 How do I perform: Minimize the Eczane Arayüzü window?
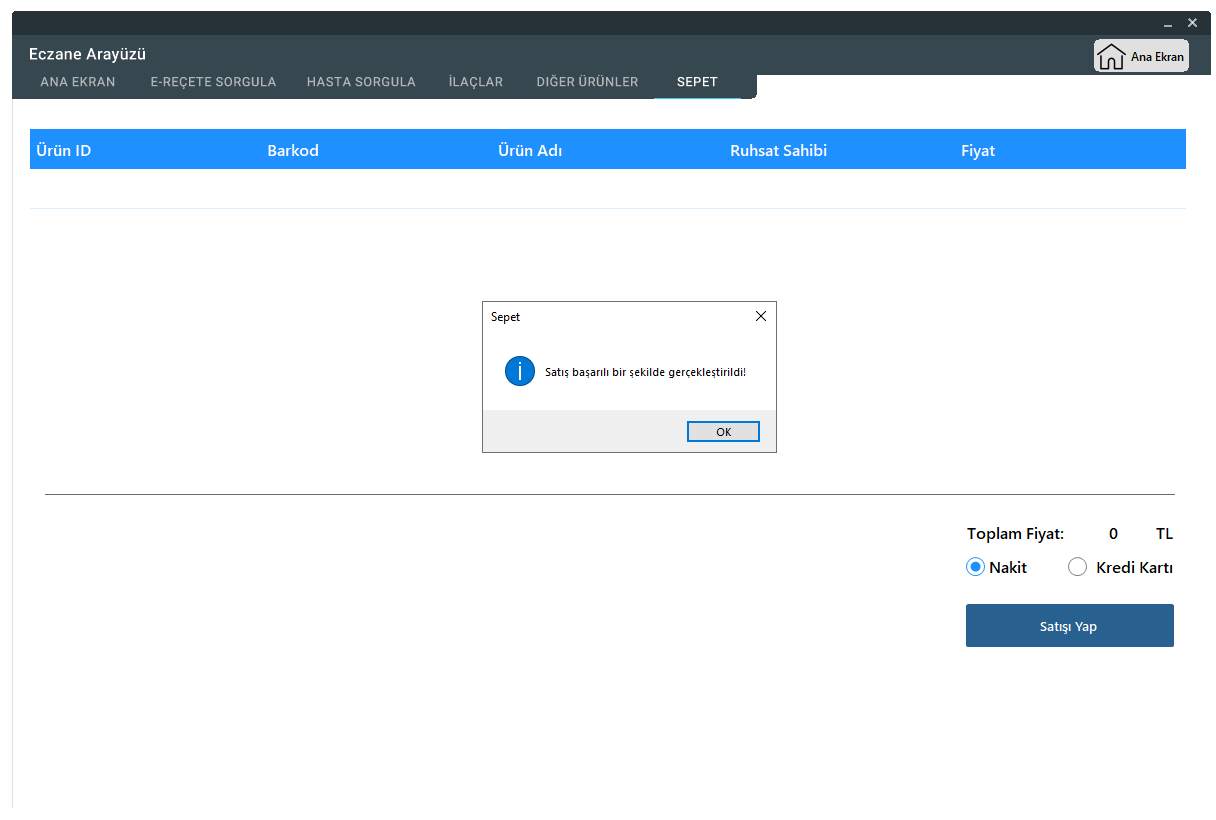(x=1167, y=23)
